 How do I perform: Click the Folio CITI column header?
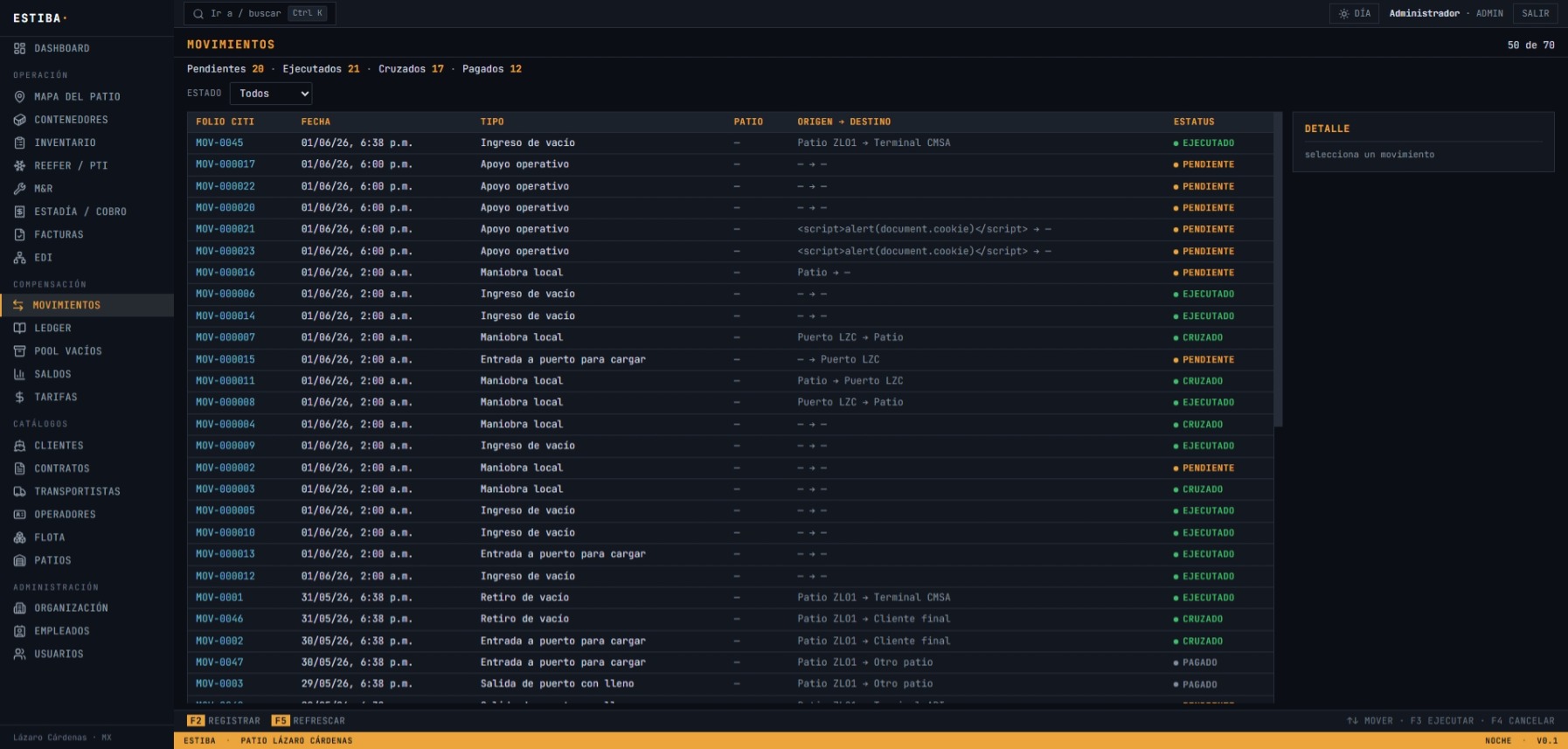pyautogui.click(x=225, y=122)
